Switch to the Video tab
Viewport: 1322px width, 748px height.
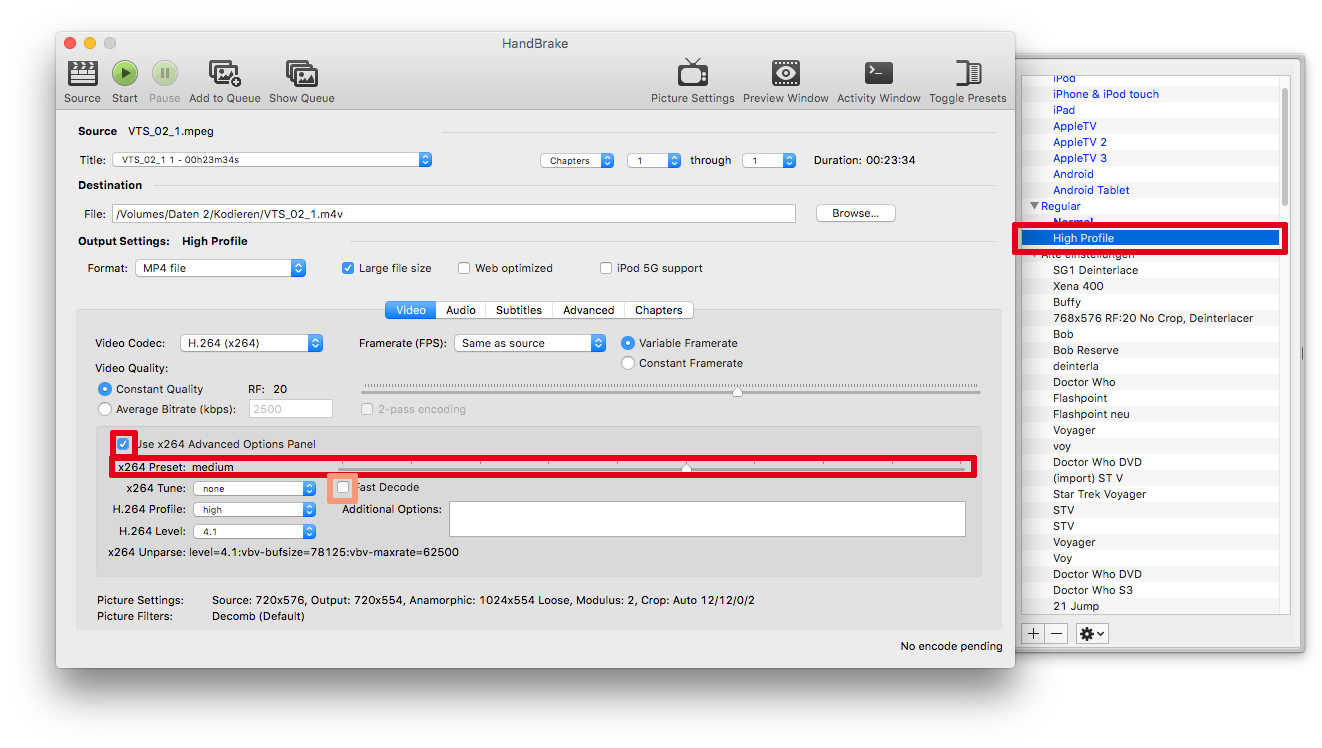point(410,310)
